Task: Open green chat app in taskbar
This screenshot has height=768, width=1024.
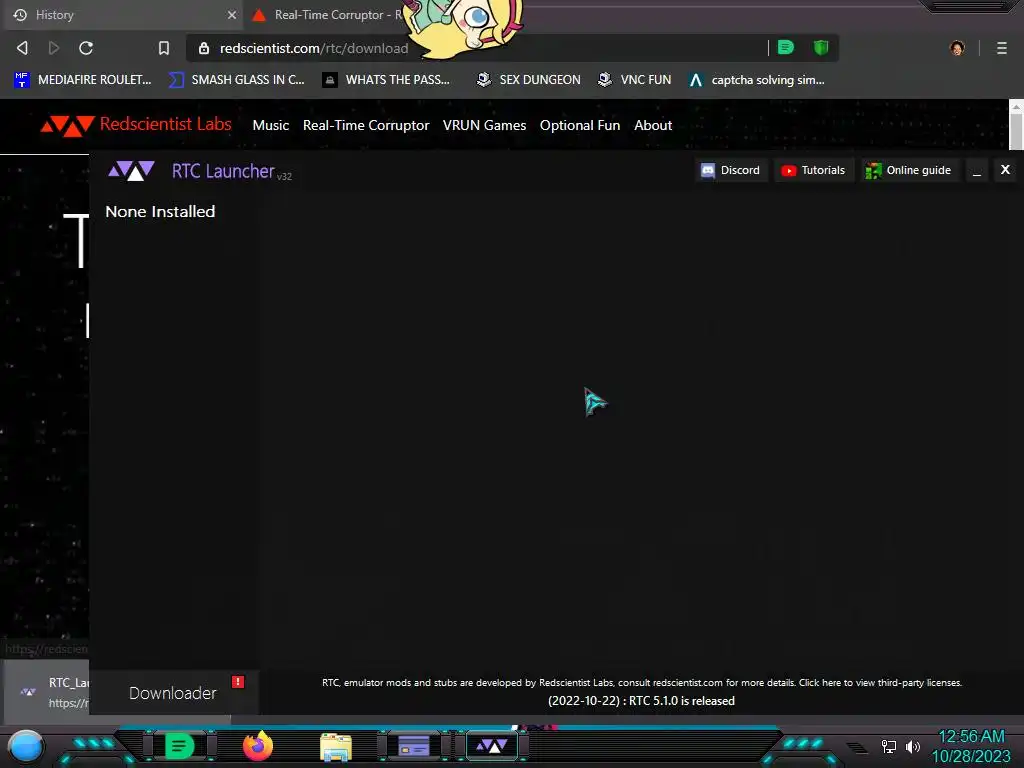Action: [x=179, y=746]
